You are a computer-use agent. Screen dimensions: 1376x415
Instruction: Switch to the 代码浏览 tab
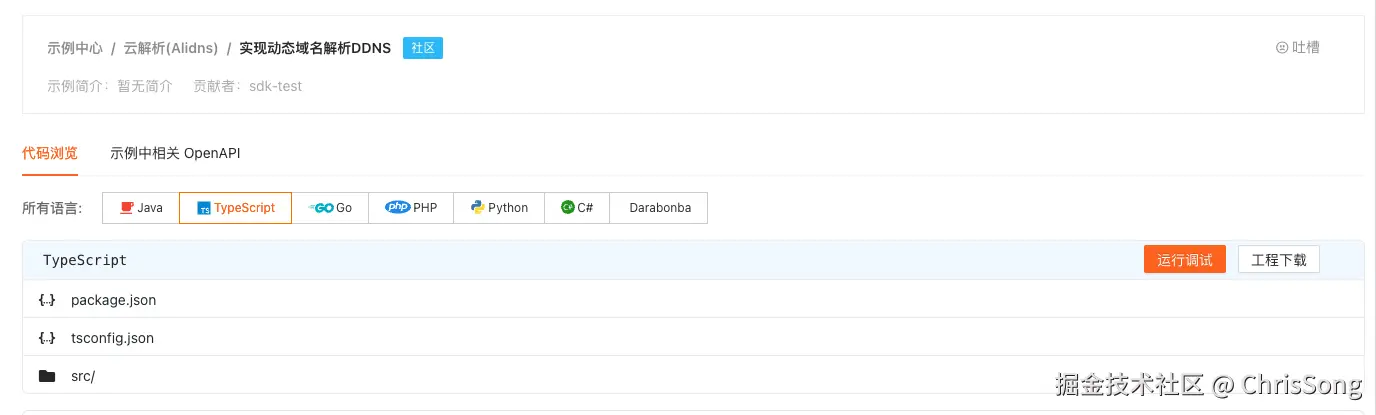click(50, 153)
